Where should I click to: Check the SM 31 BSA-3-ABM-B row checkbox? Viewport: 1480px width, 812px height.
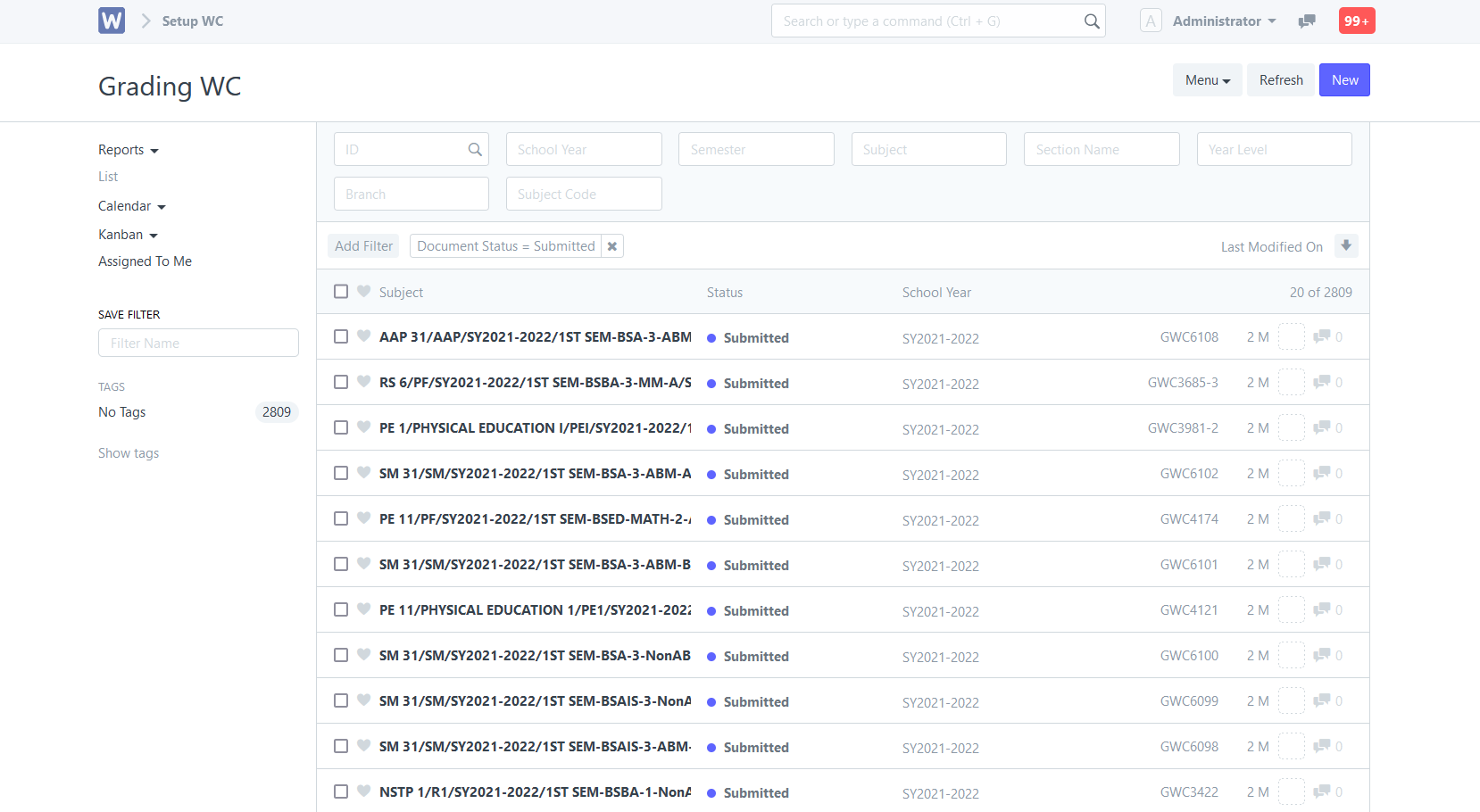pyautogui.click(x=341, y=564)
